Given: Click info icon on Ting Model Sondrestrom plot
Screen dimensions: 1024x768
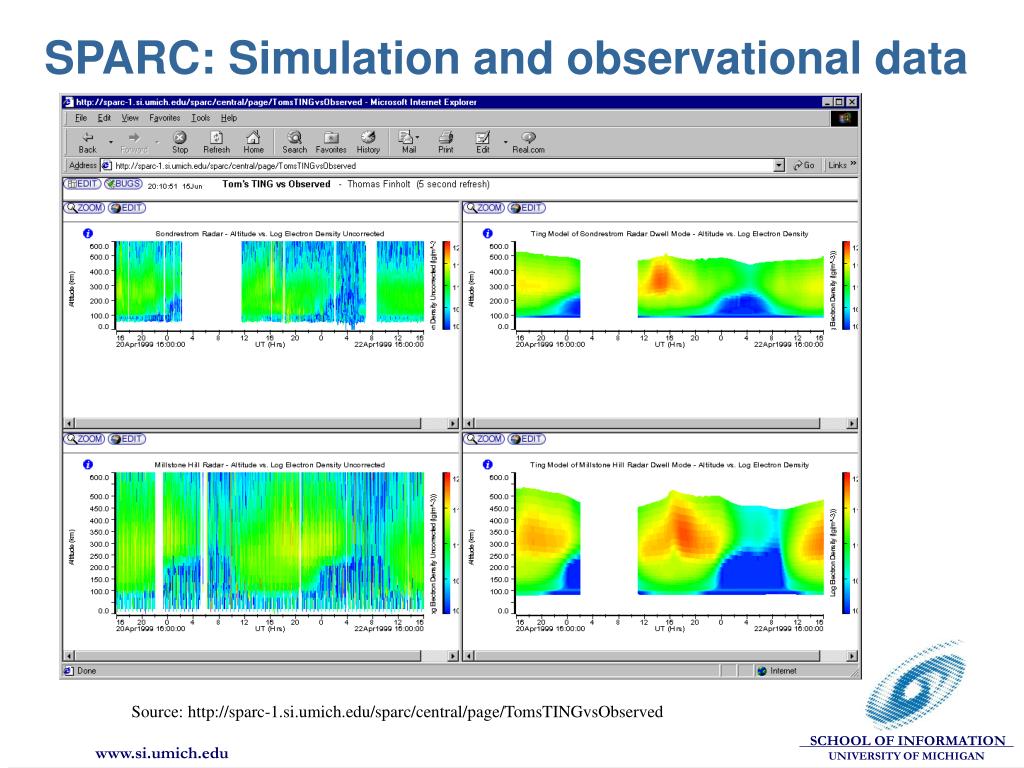Looking at the screenshot, I should pos(488,233).
